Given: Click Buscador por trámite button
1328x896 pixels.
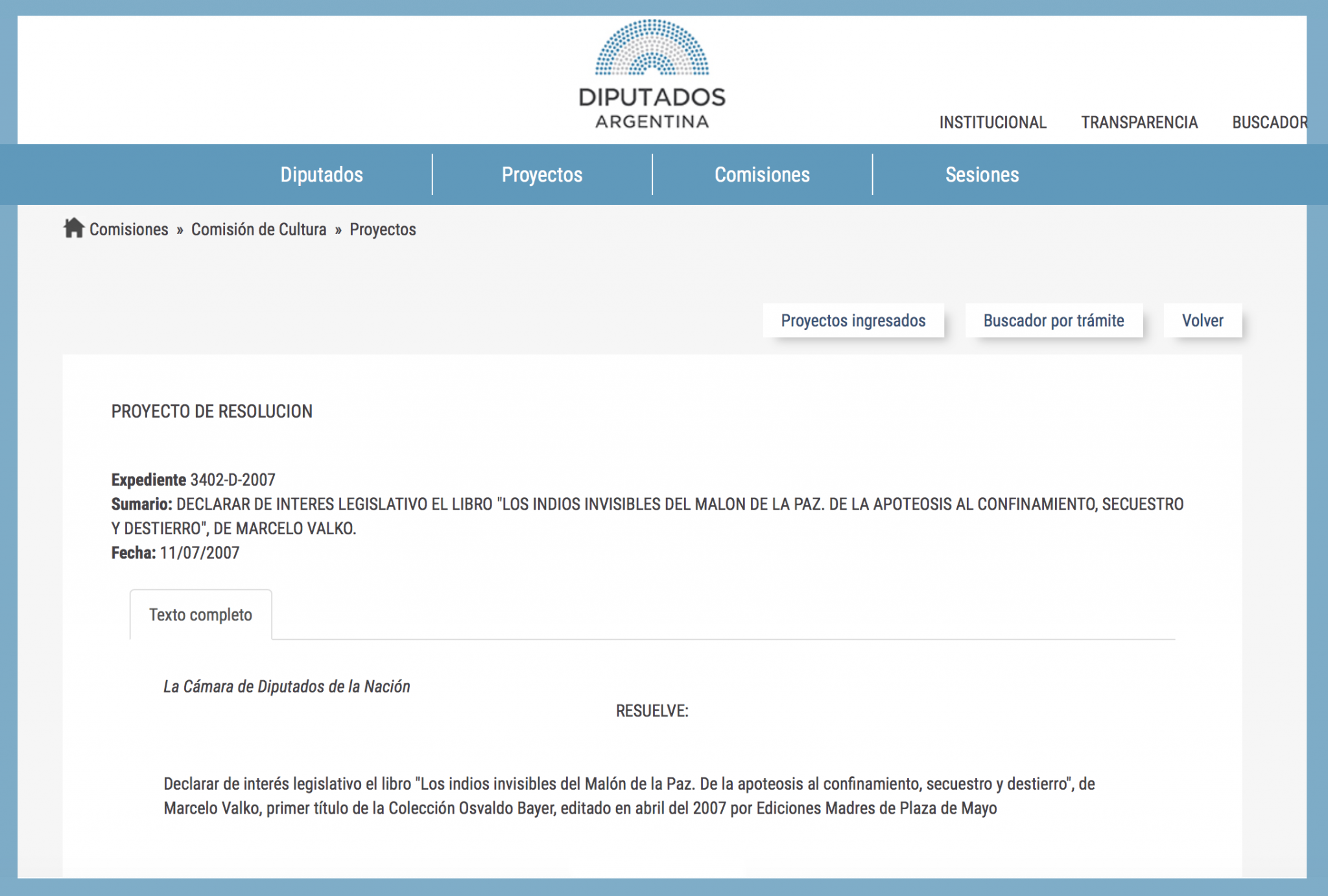Looking at the screenshot, I should [x=1054, y=320].
